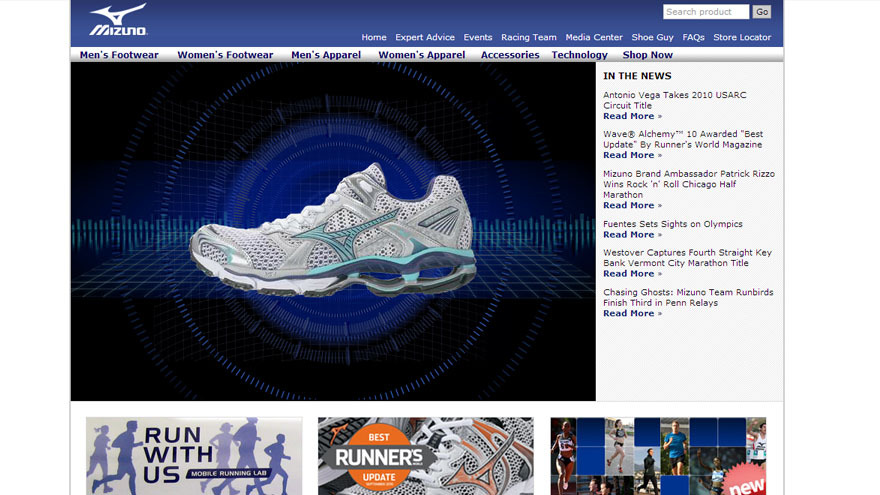Open the Run With Us banner
Image resolution: width=880 pixels, height=495 pixels.
(194, 456)
